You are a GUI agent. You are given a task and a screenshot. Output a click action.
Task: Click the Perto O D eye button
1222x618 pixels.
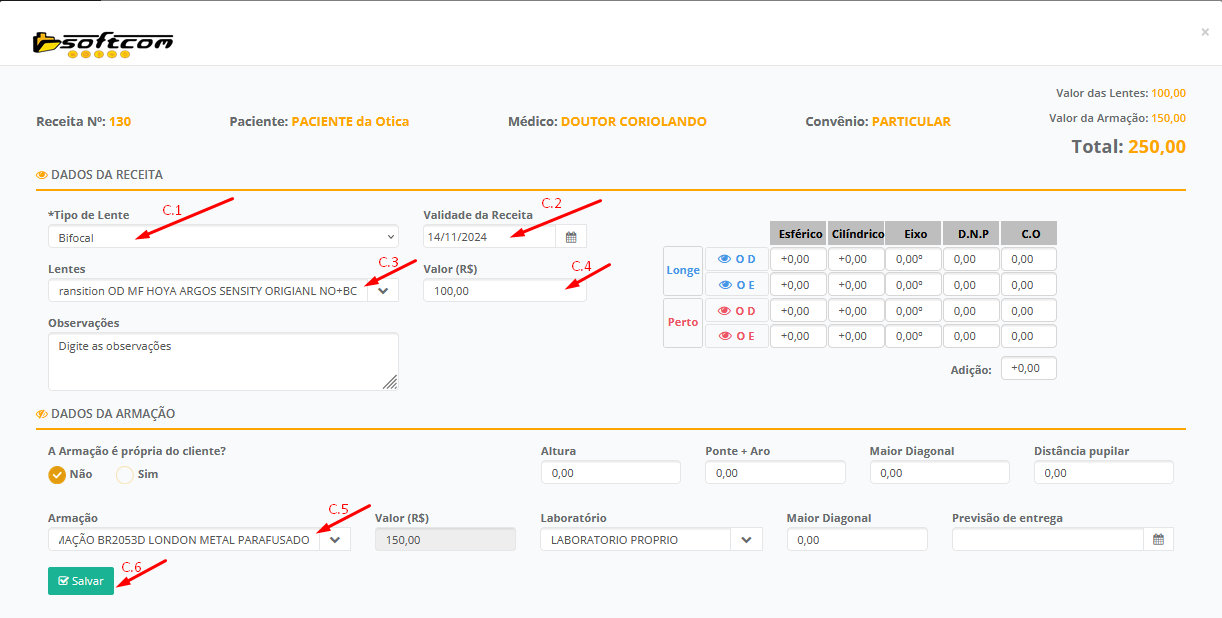point(736,311)
